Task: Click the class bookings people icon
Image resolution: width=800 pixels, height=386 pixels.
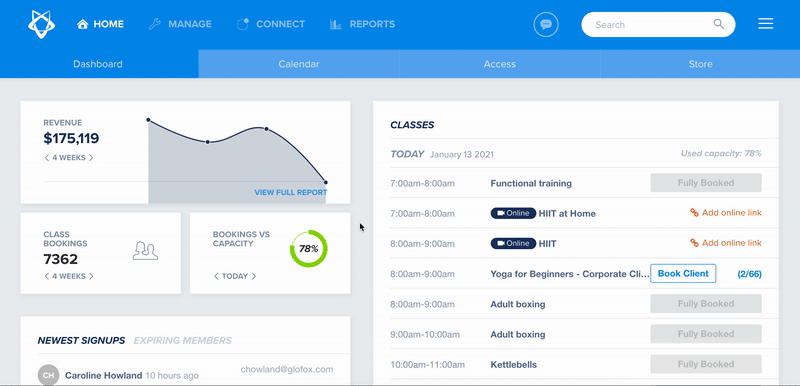Action: pos(145,250)
